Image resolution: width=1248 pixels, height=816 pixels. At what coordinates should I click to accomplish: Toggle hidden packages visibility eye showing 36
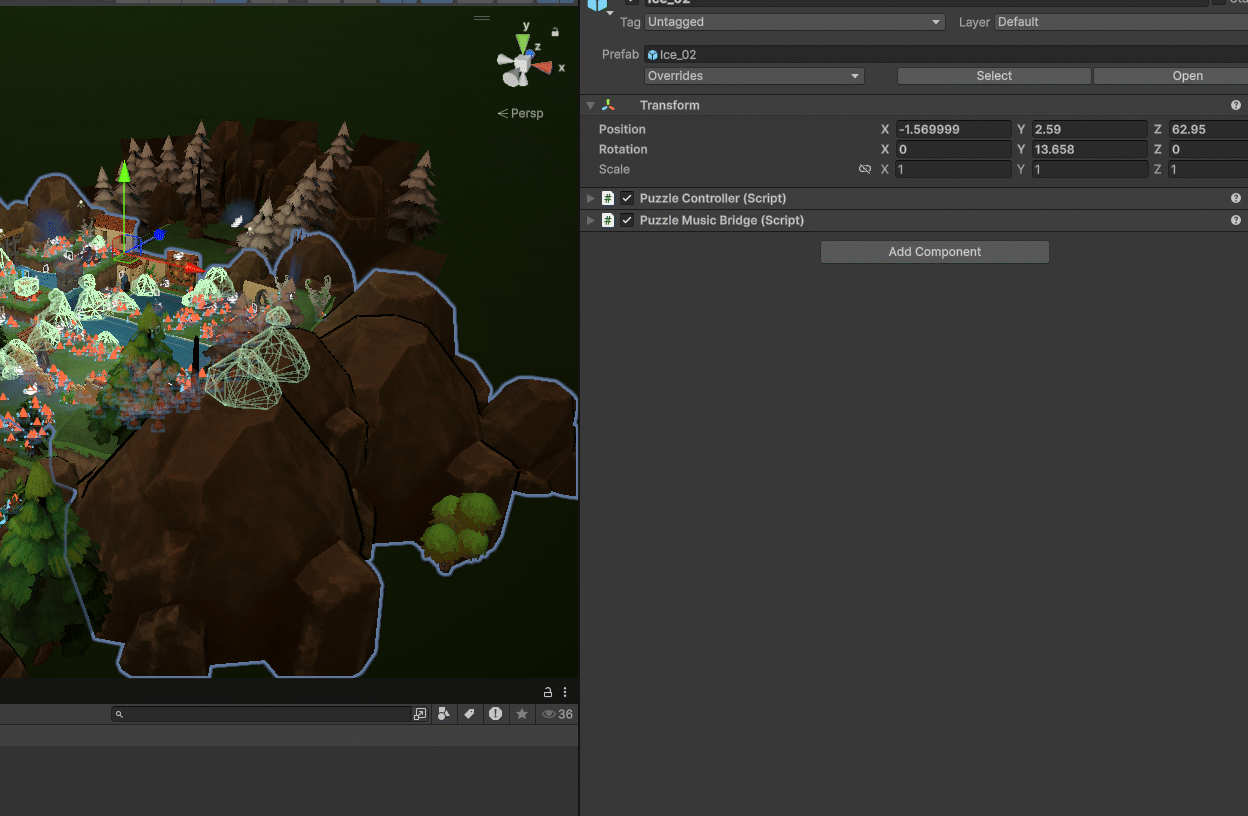557,714
